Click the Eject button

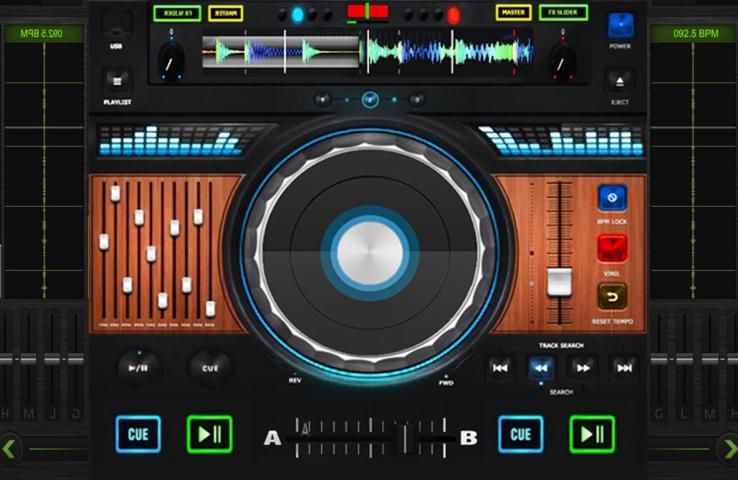click(620, 82)
